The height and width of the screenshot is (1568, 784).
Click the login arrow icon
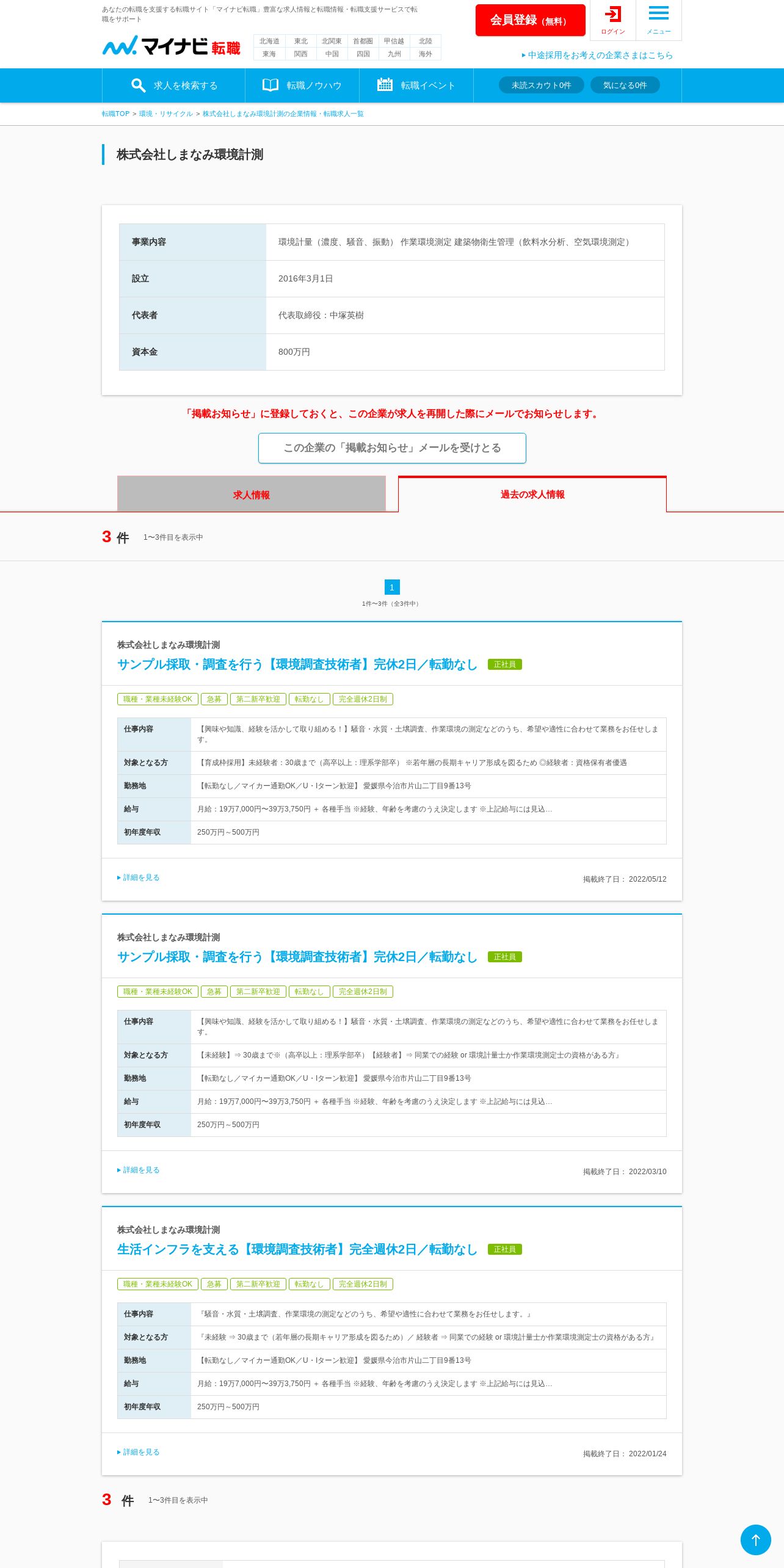tap(613, 14)
